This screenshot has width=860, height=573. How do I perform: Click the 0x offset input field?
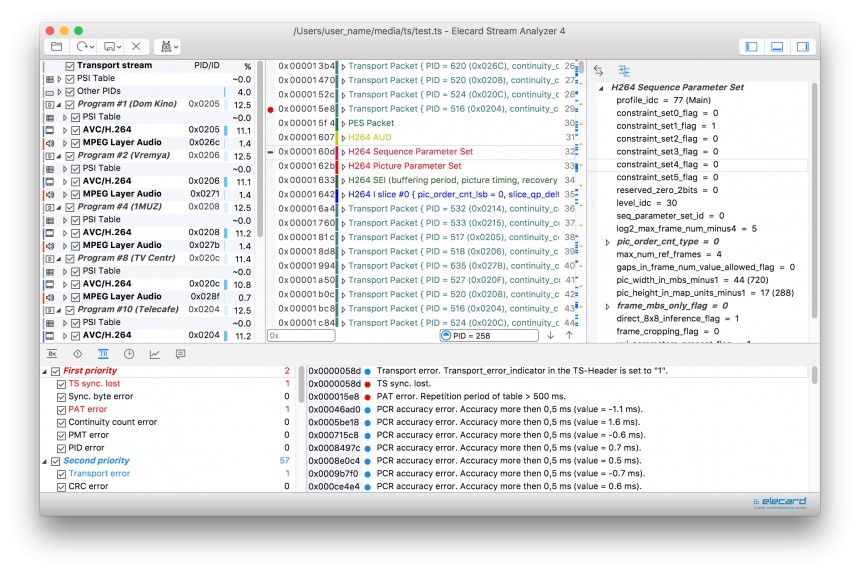pos(300,336)
